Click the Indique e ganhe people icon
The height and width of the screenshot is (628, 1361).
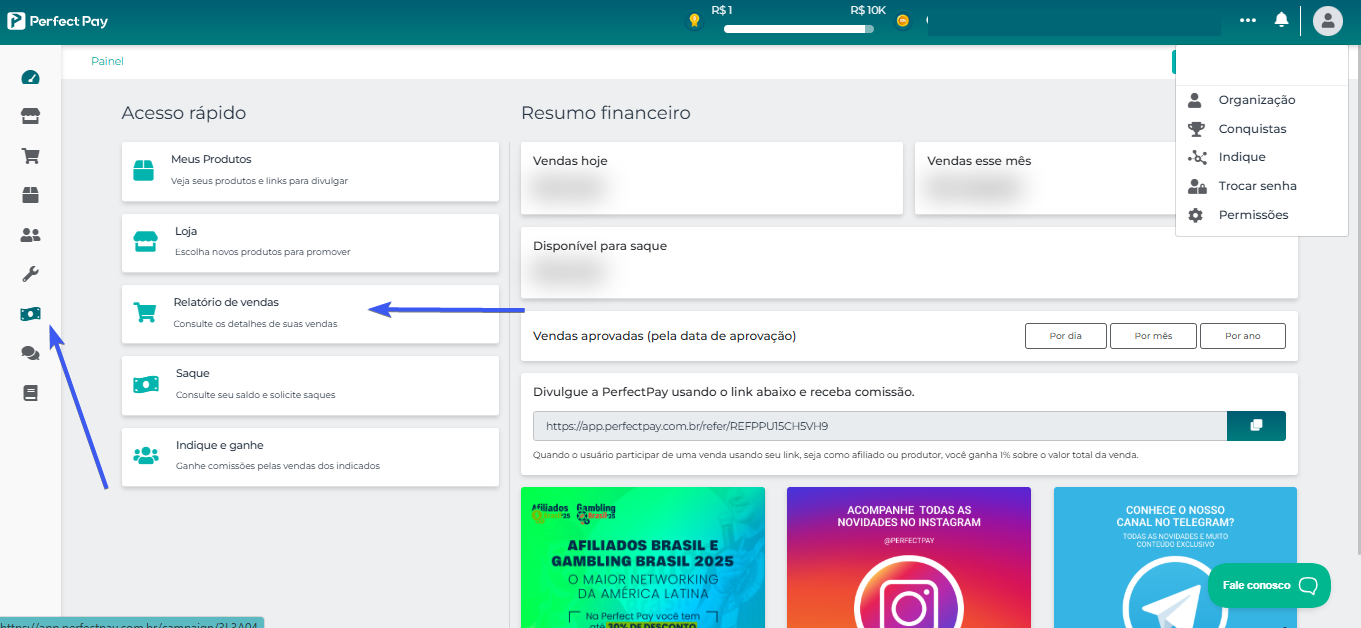coord(146,456)
